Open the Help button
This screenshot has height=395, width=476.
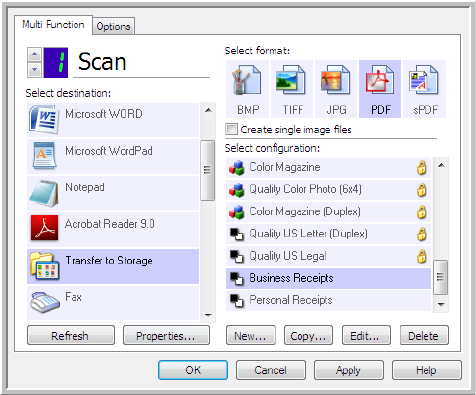coord(427,370)
